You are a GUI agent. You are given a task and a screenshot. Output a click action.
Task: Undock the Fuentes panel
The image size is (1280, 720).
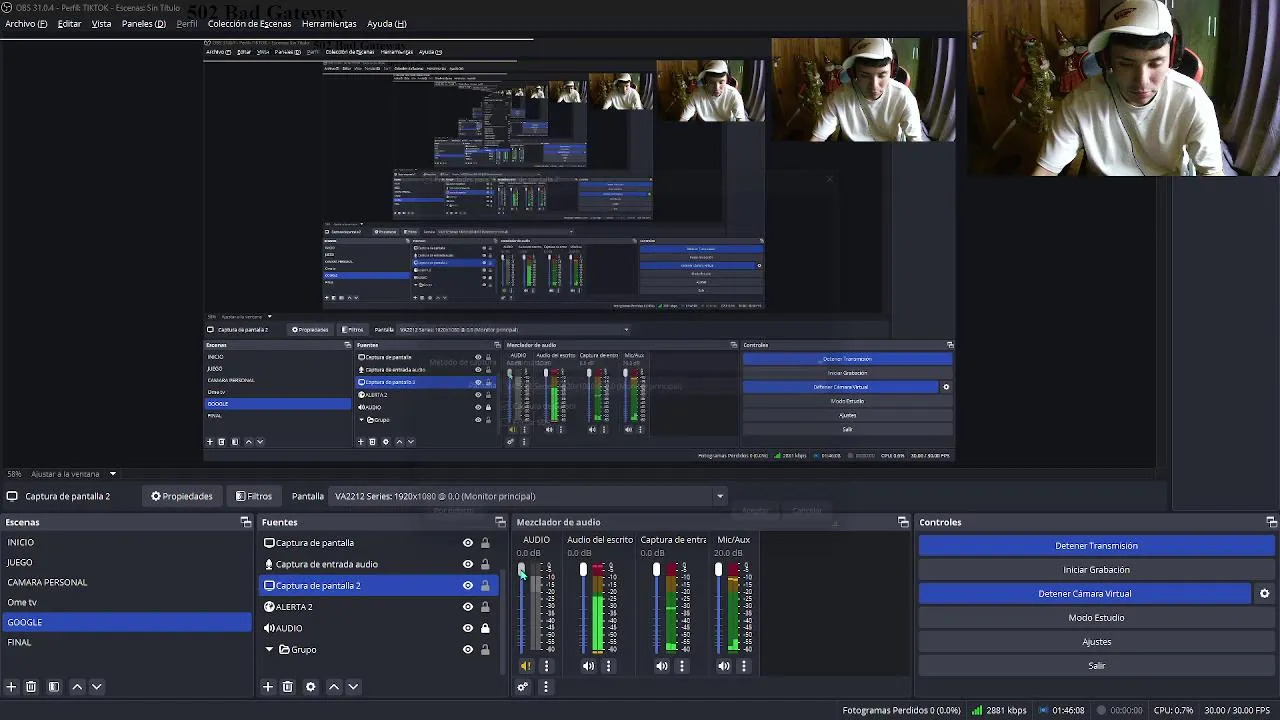click(x=500, y=522)
